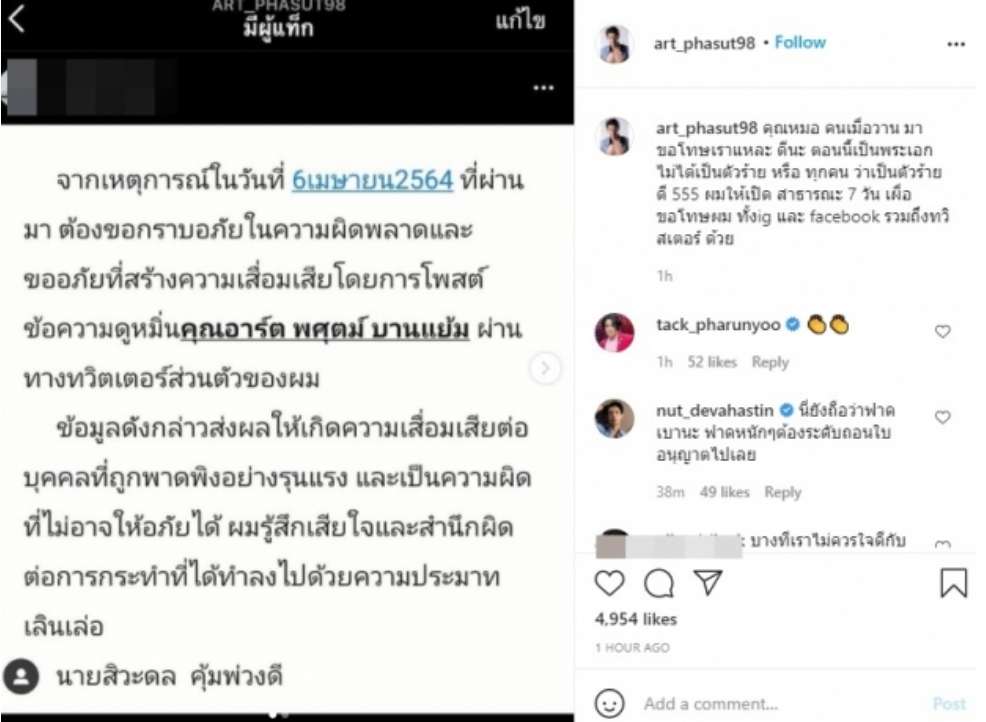Open post options three-dot menu beside Follow
This screenshot has height=722, width=986.
(x=956, y=44)
